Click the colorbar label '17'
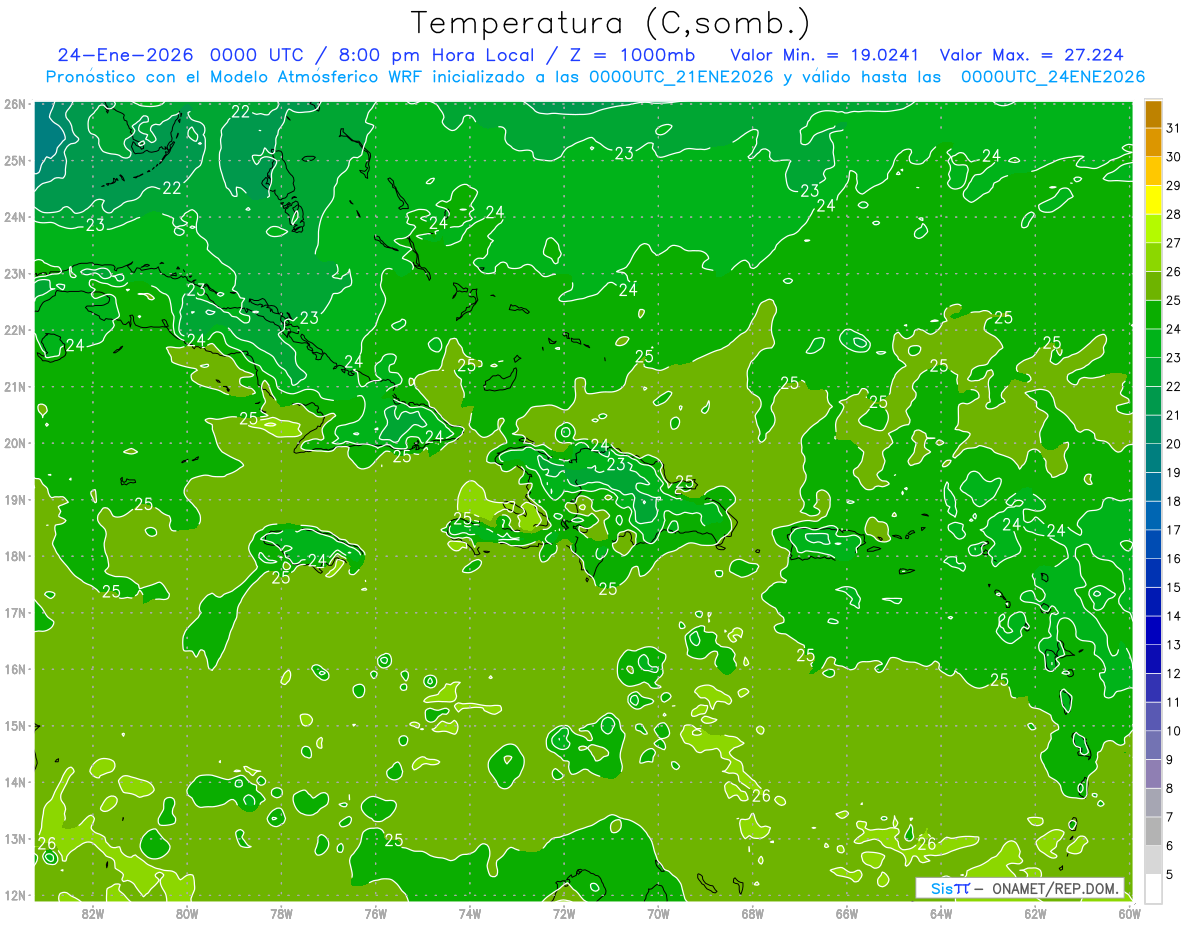1200x927 pixels. [x=1173, y=530]
